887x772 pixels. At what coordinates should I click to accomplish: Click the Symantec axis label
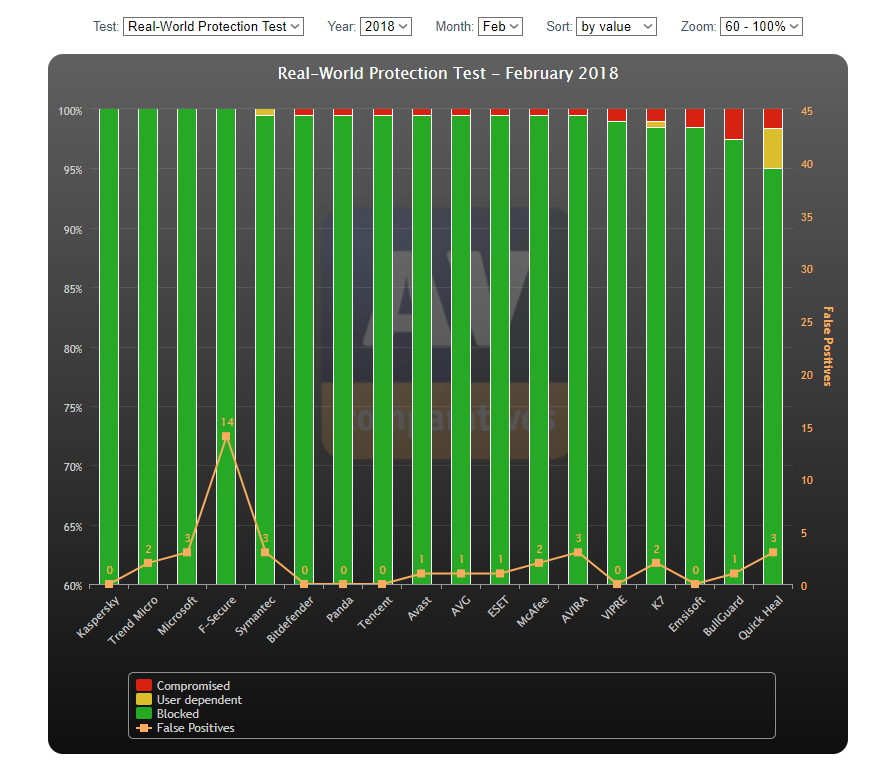255,616
